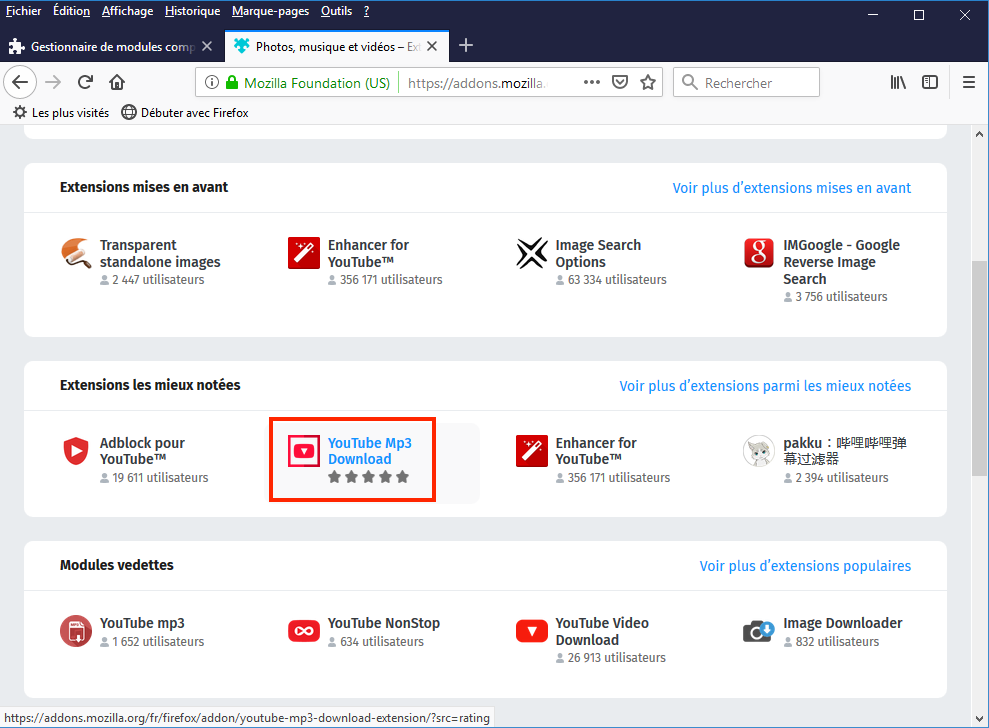Open Débuter avec Firefox bookmark
The width and height of the screenshot is (989, 728).
tap(185, 113)
